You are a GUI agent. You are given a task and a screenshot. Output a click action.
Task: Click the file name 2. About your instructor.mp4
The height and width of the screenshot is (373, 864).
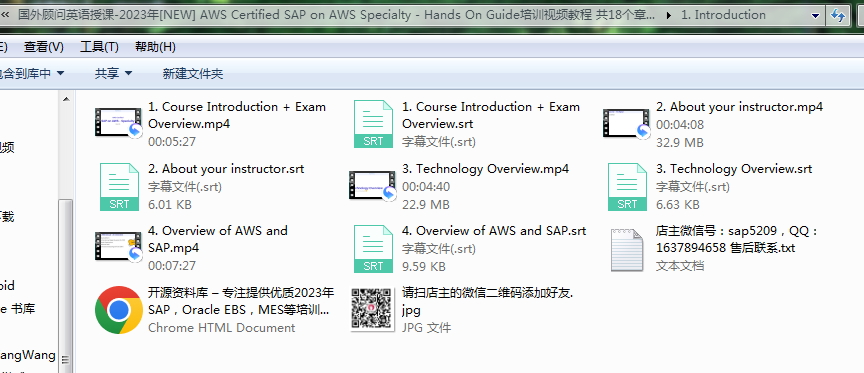pos(739,107)
